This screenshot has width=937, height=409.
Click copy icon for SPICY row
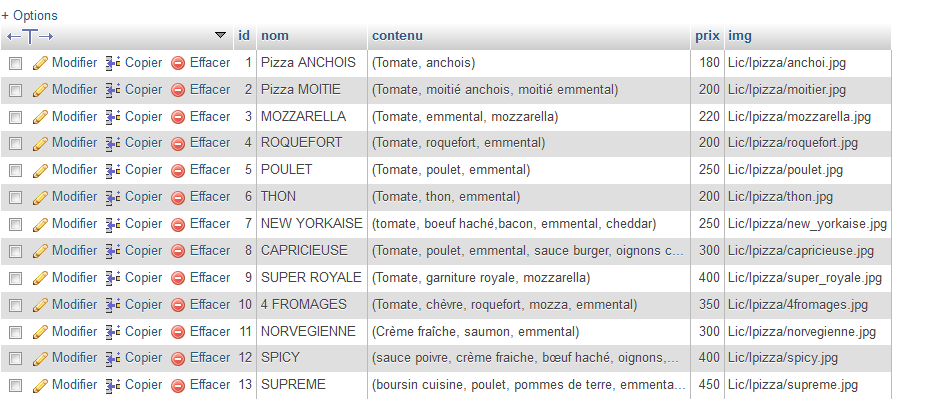pyautogui.click(x=114, y=358)
